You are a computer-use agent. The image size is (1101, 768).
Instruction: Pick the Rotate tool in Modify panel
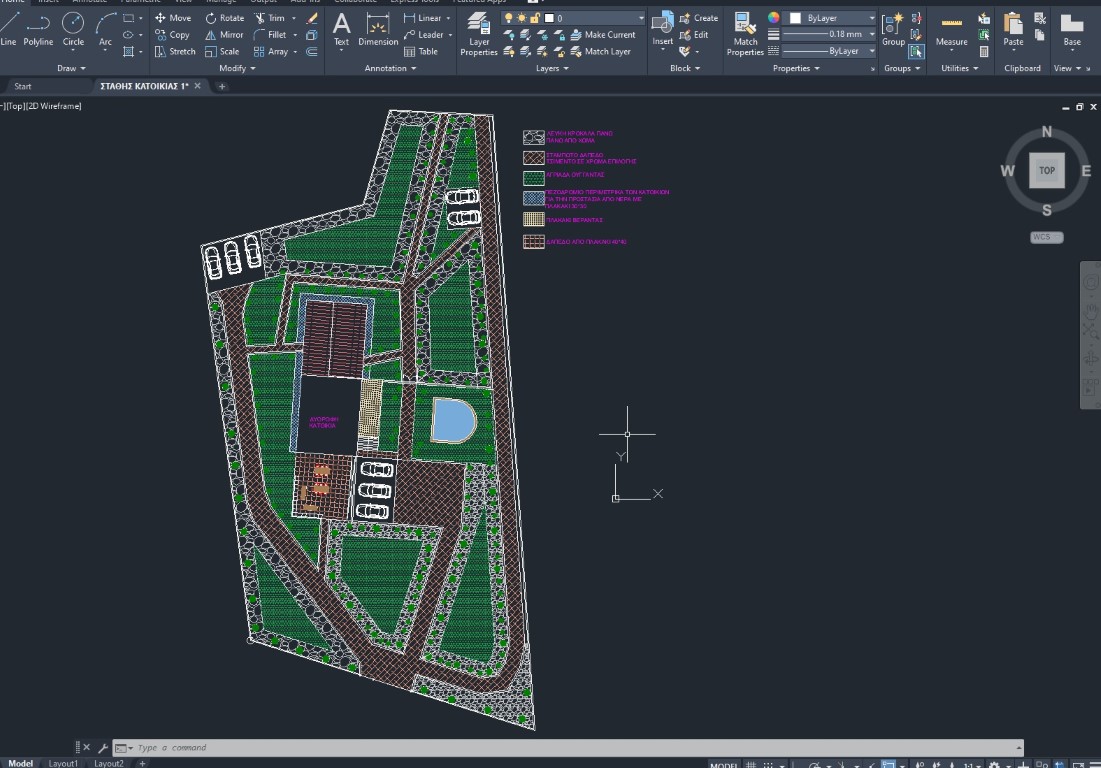click(x=224, y=18)
